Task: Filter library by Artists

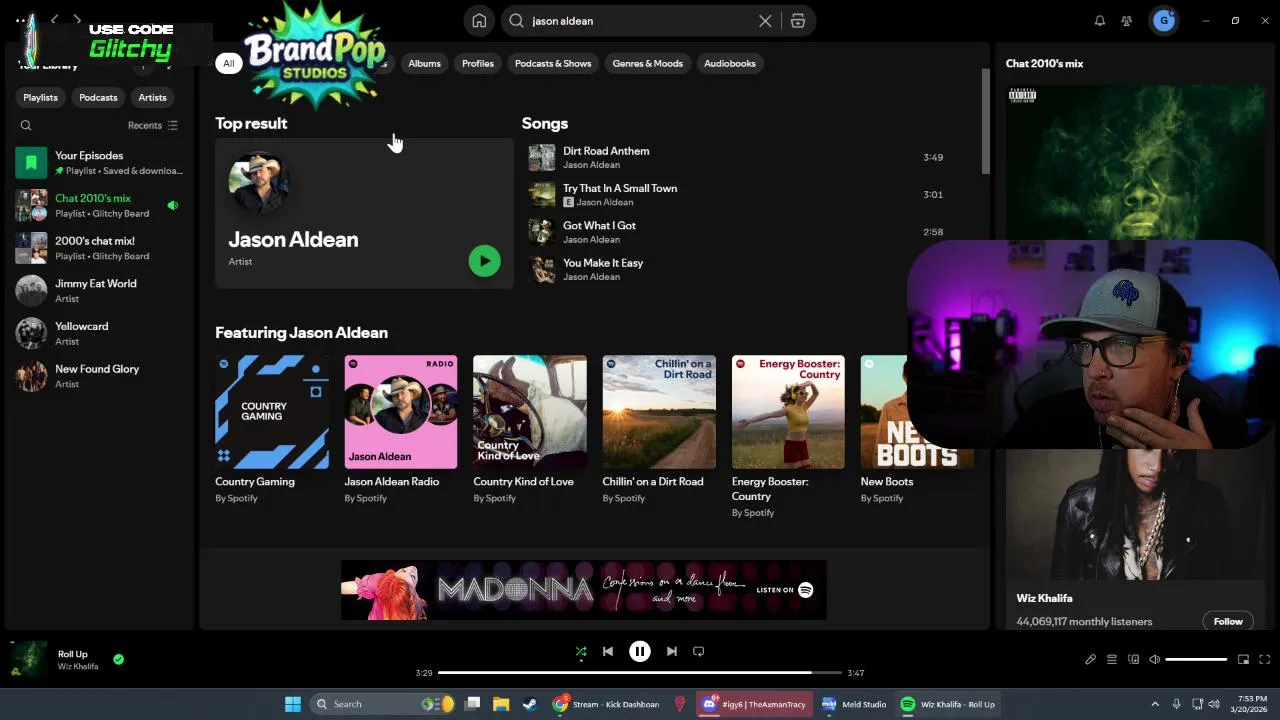Action: point(152,97)
